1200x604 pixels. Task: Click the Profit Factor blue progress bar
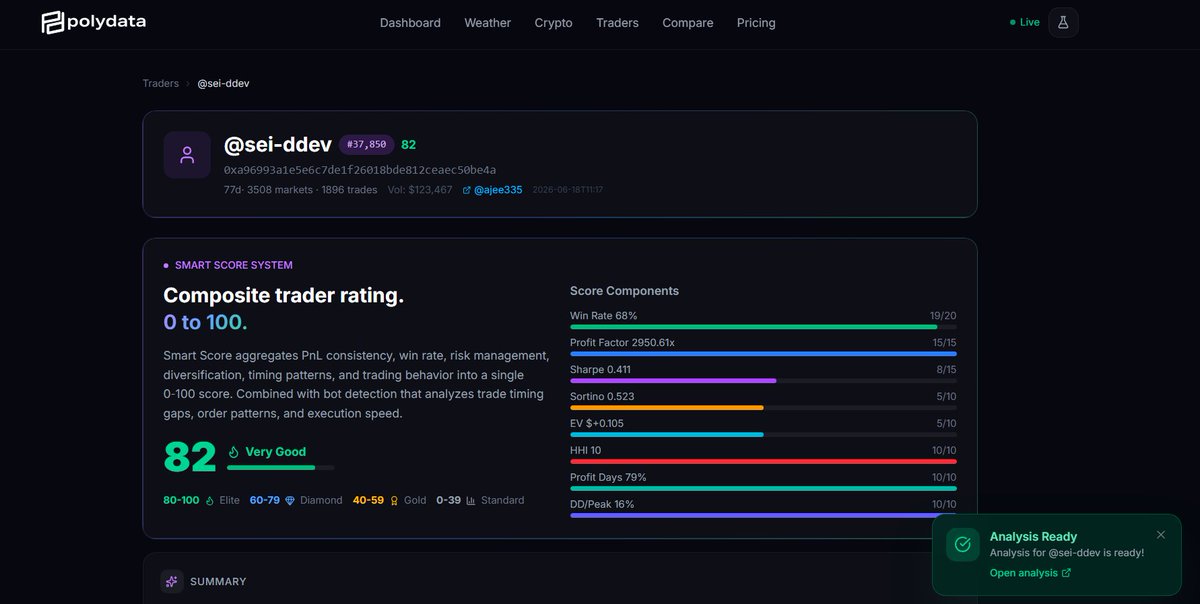[763, 353]
